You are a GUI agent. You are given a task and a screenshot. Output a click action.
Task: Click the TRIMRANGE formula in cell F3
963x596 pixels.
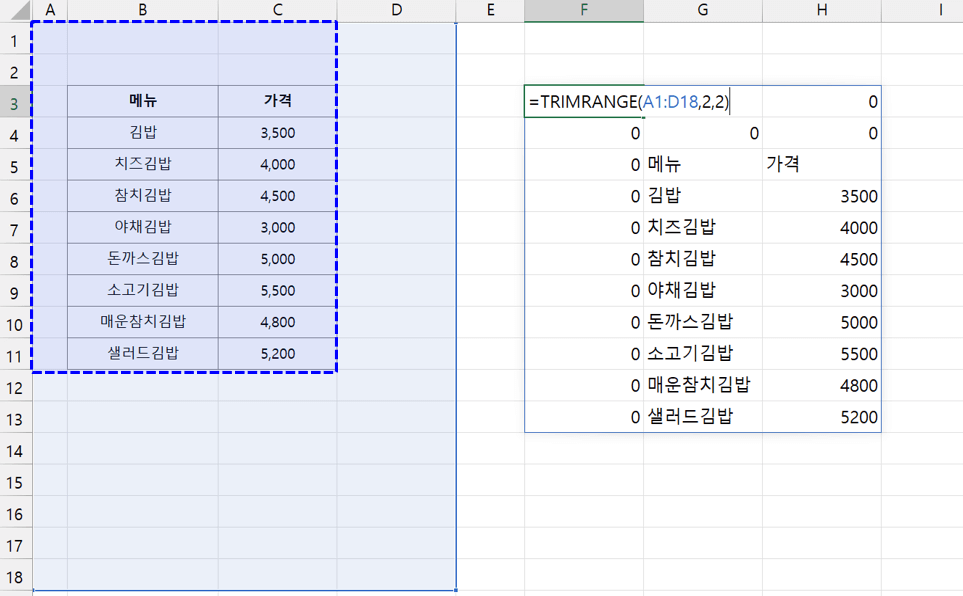629,101
